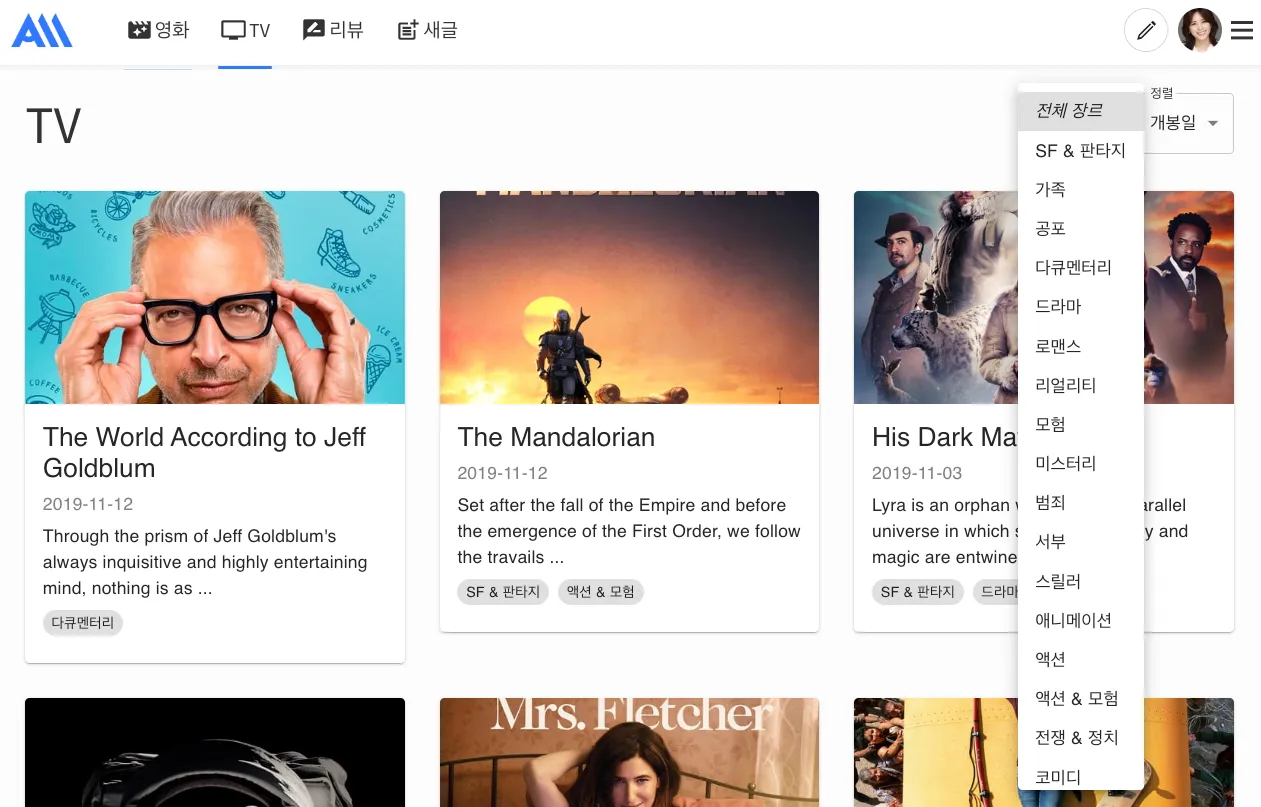Open the 새글 new post tab
The image size is (1261, 807).
[427, 30]
